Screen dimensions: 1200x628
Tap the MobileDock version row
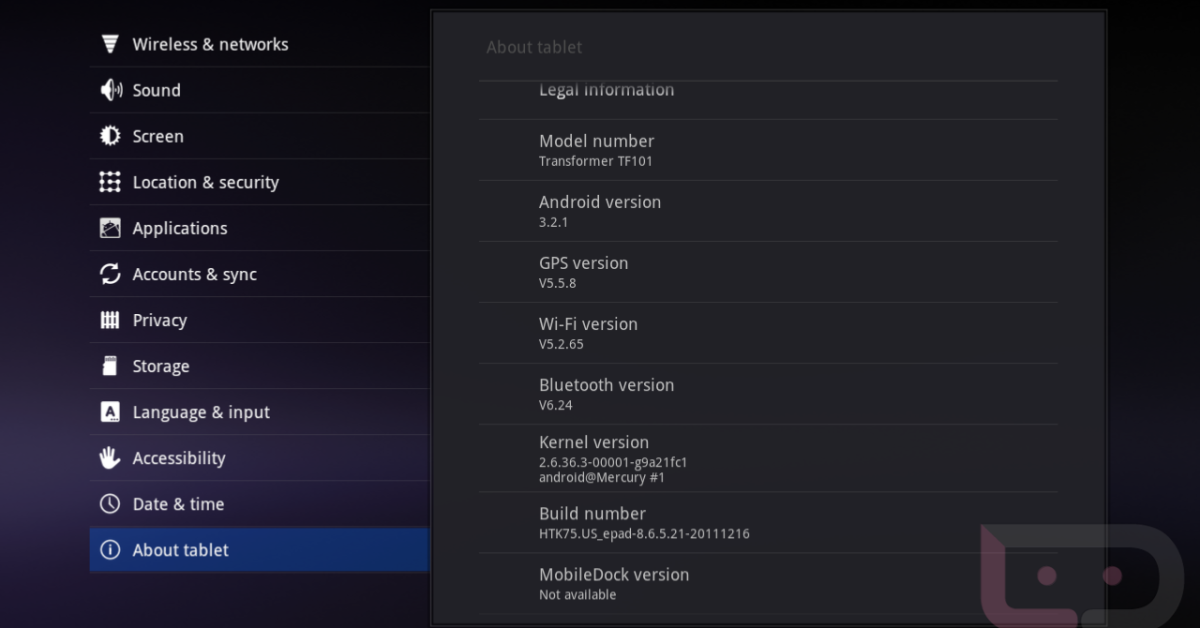pos(767,584)
